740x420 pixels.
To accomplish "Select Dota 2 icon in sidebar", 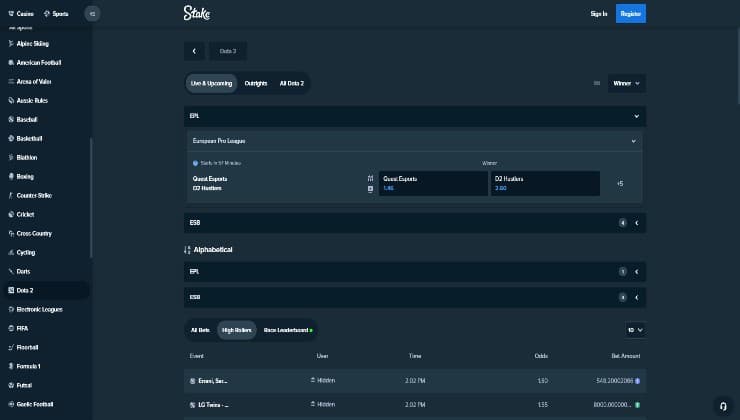I will point(11,290).
